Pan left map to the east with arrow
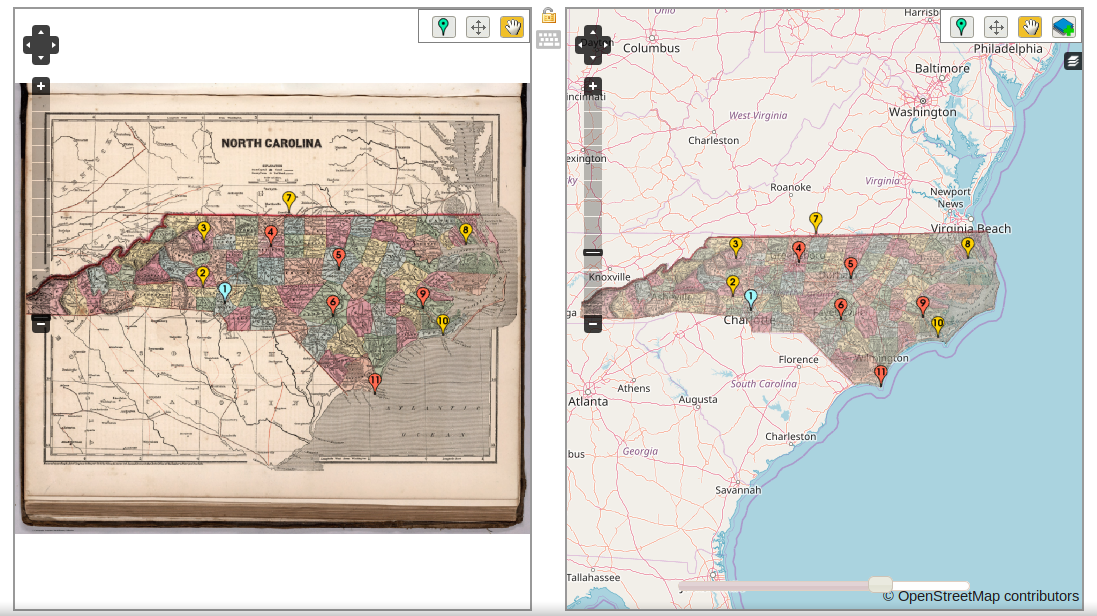1097x616 pixels. [53, 45]
